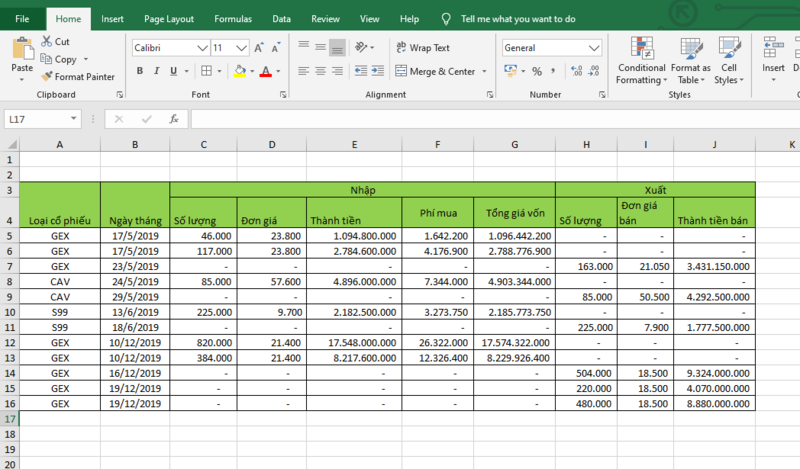Toggle Wrap Text for the cell
This screenshot has width=800, height=469.
423,47
